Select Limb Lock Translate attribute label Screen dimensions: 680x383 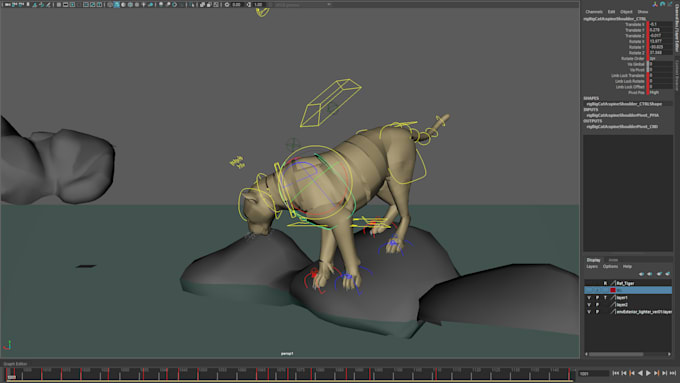(x=628, y=75)
